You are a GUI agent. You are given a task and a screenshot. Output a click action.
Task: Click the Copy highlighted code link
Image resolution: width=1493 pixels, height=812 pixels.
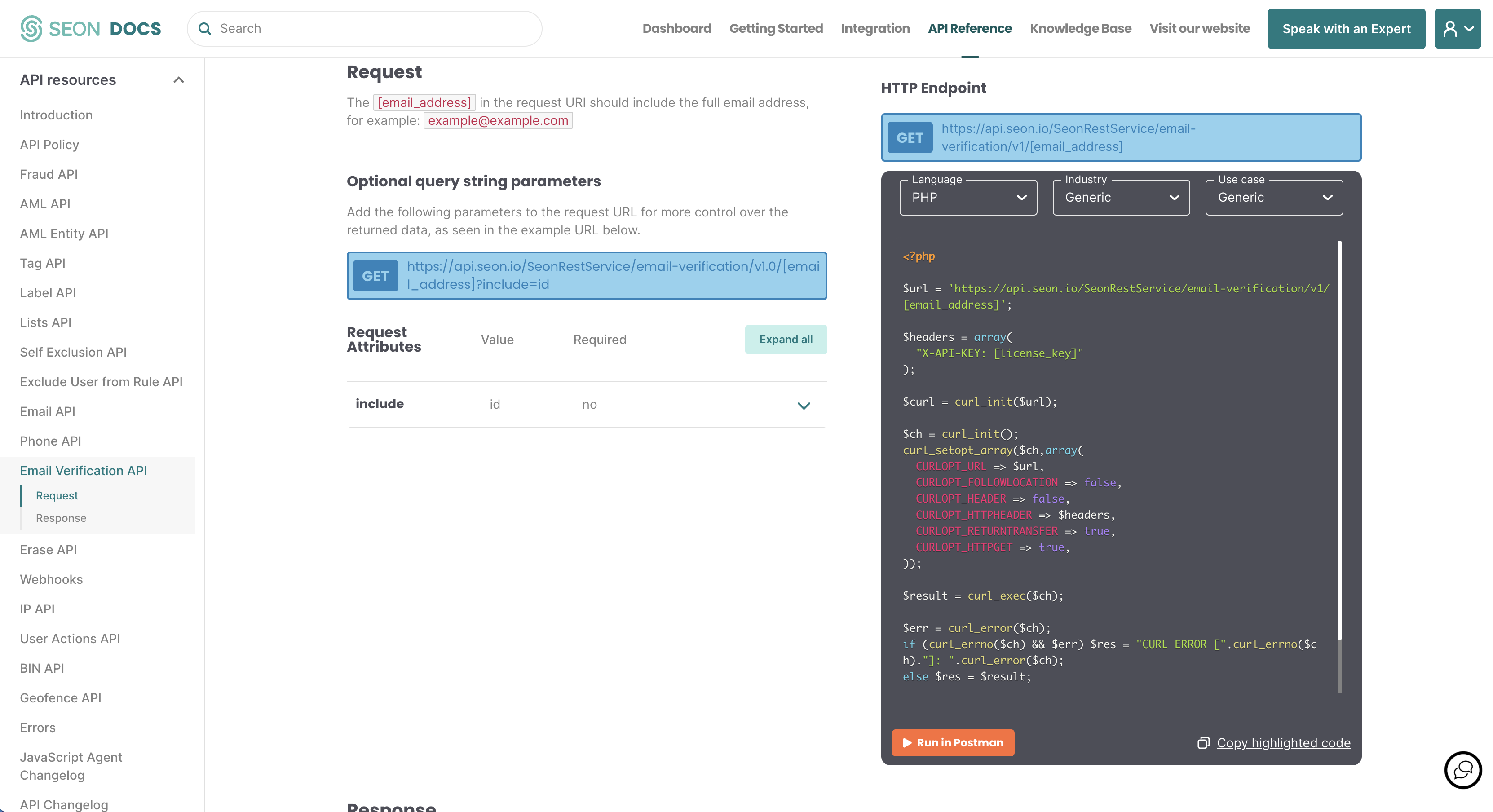[x=1283, y=743]
